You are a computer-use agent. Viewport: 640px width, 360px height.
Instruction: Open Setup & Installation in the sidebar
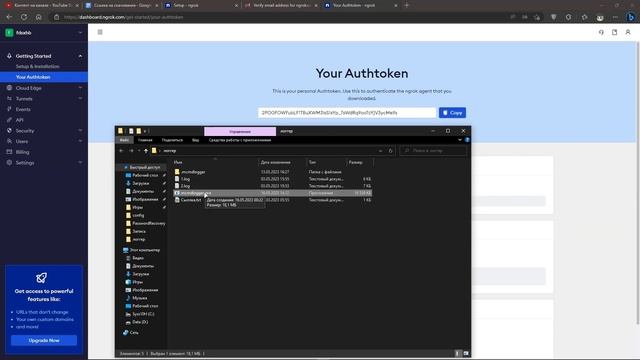(x=38, y=66)
